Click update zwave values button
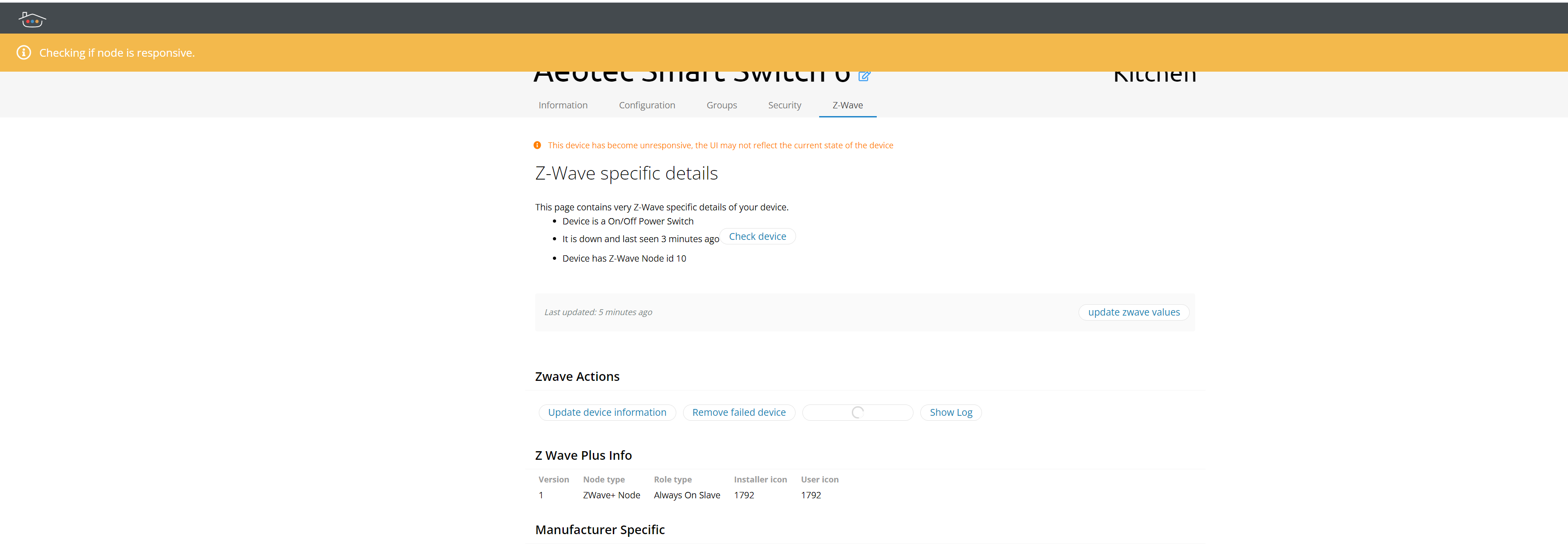Image resolution: width=1568 pixels, height=550 pixels. pyautogui.click(x=1133, y=312)
